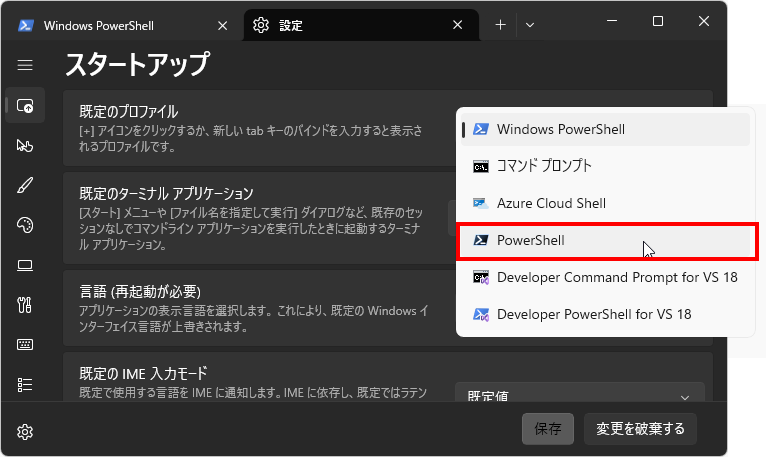Click the gear icon on the 設定 tab
This screenshot has height=457, width=766.
pyautogui.click(x=261, y=25)
